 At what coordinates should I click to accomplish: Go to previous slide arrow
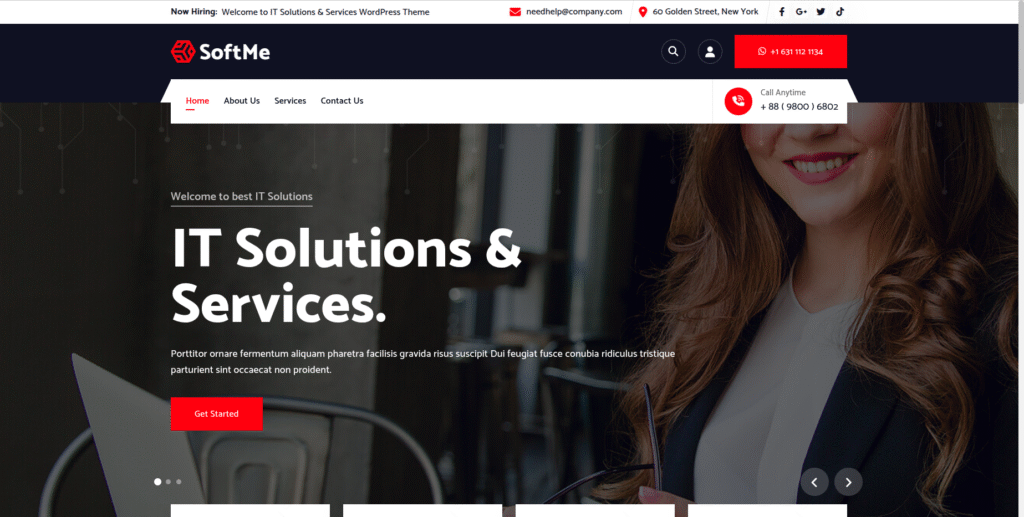(x=814, y=482)
